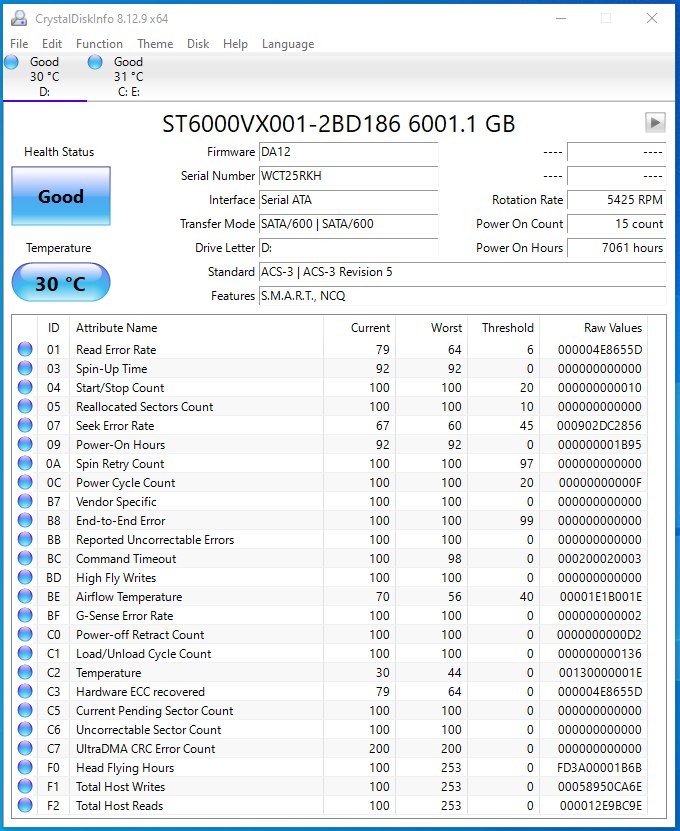Click the disk model title ST6000VX001-2BD186

coord(339,124)
